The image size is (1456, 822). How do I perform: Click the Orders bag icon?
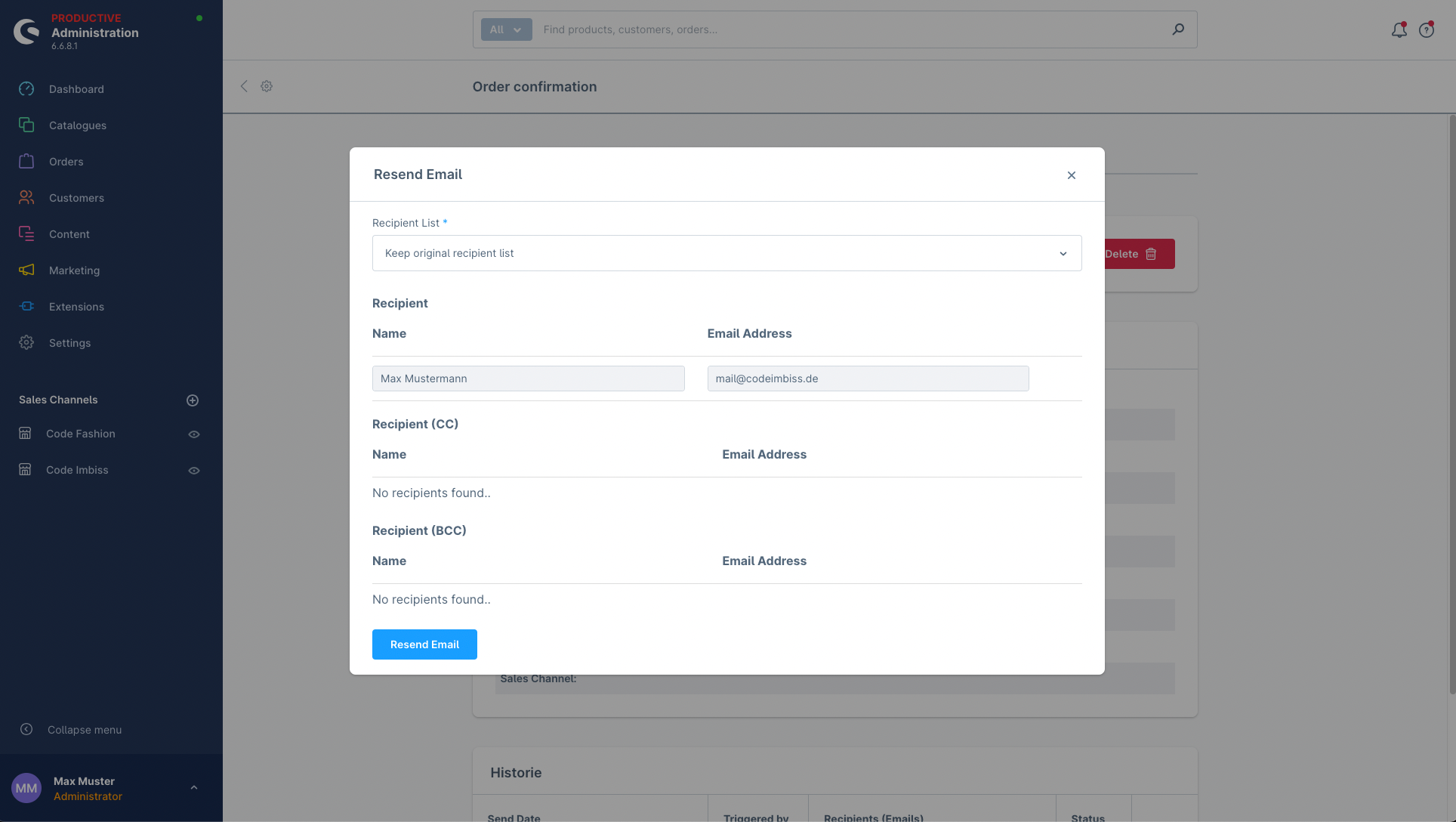coord(26,161)
